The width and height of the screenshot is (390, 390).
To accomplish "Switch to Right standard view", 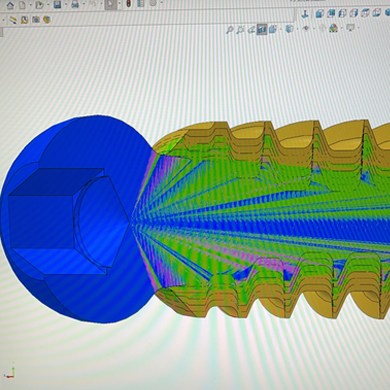I will [354, 13].
